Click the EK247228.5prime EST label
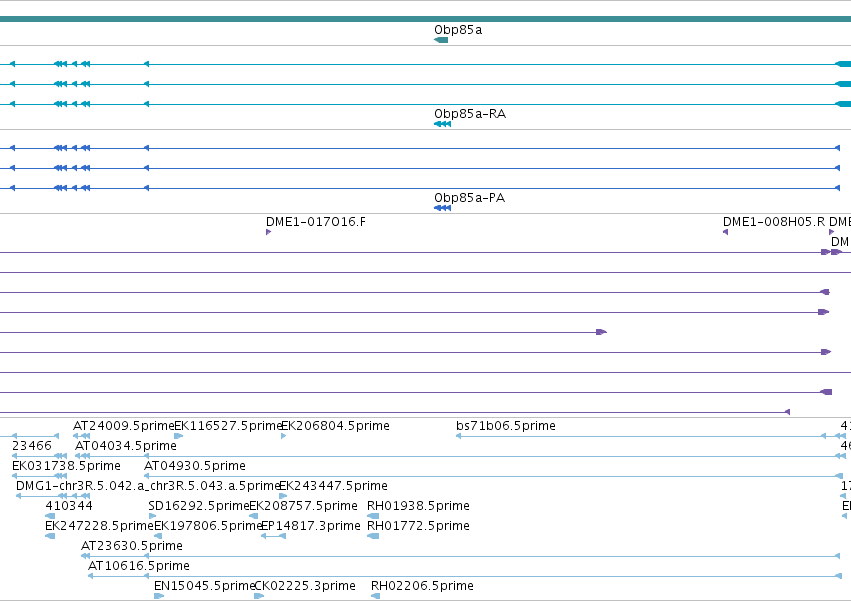851x601 pixels. click(99, 526)
